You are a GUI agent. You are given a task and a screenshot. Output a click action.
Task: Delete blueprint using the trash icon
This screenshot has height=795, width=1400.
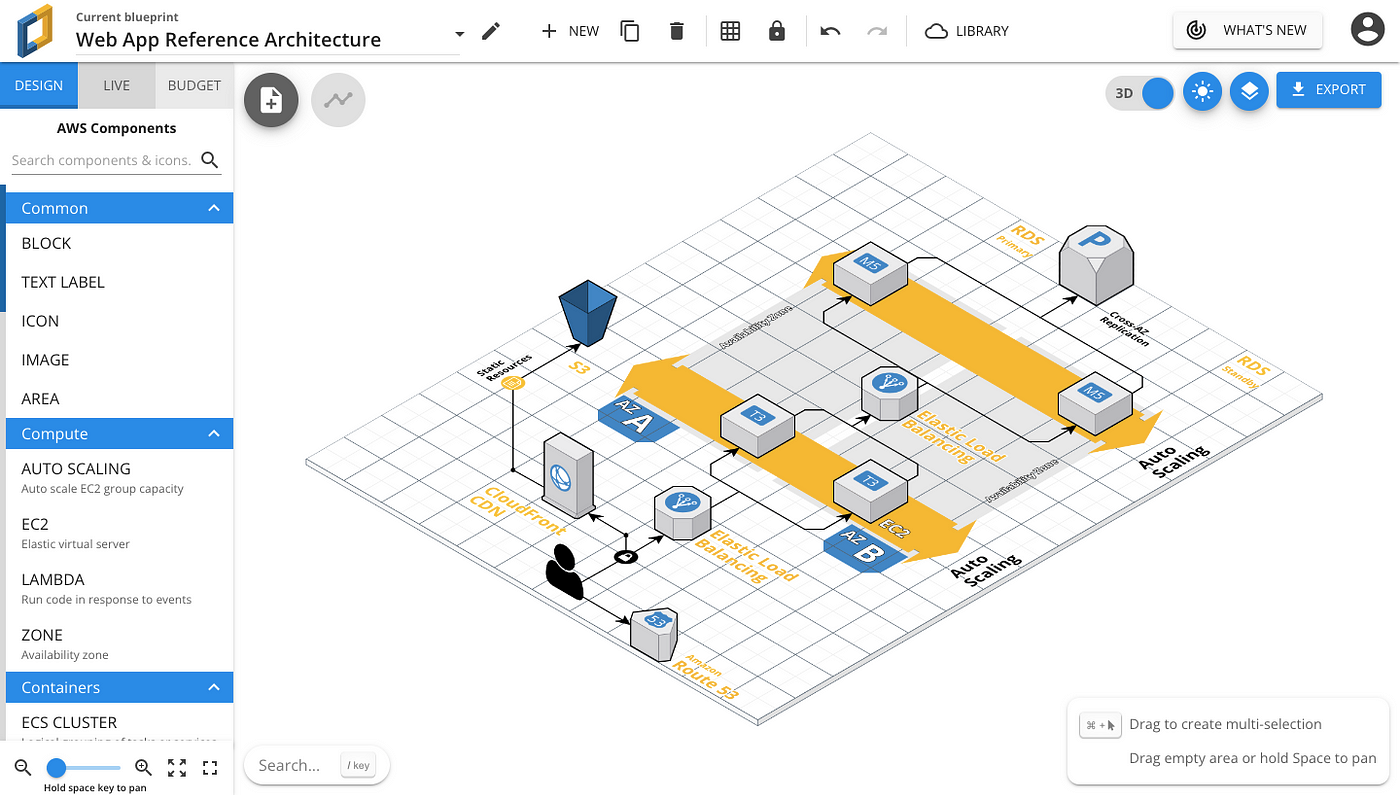pos(677,31)
